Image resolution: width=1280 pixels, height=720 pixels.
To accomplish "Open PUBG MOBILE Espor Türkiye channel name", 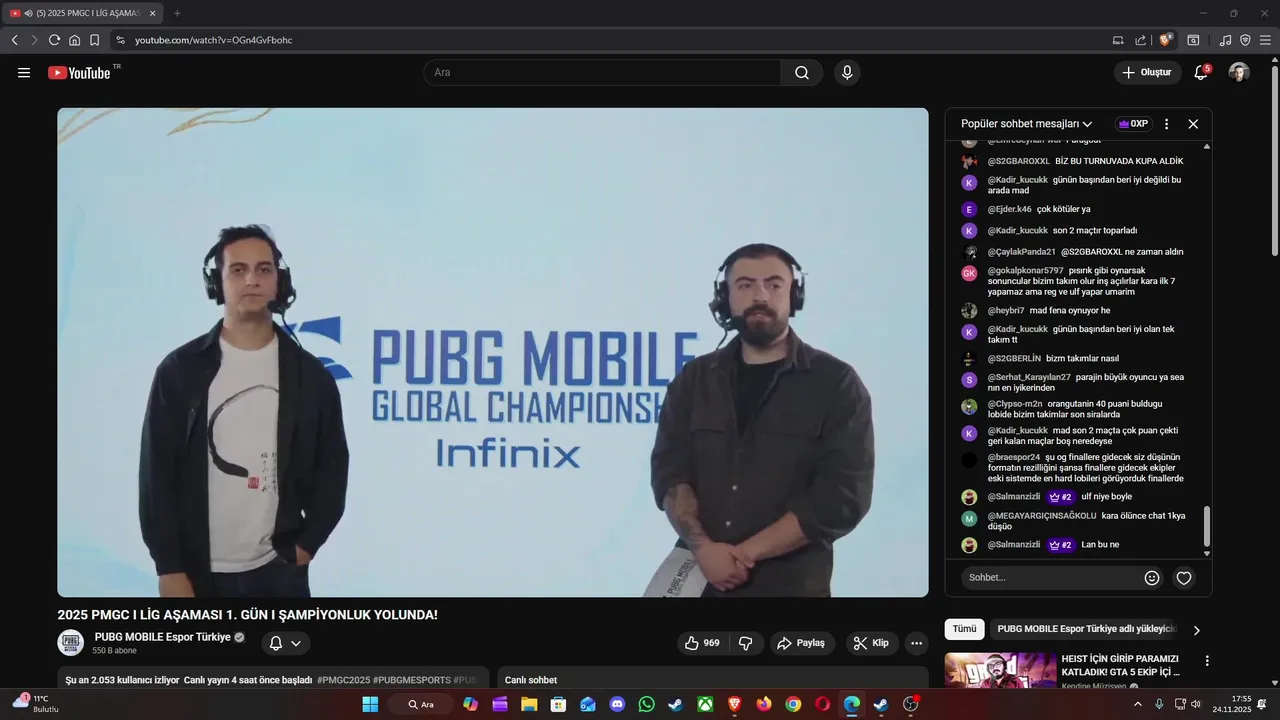I will point(162,637).
